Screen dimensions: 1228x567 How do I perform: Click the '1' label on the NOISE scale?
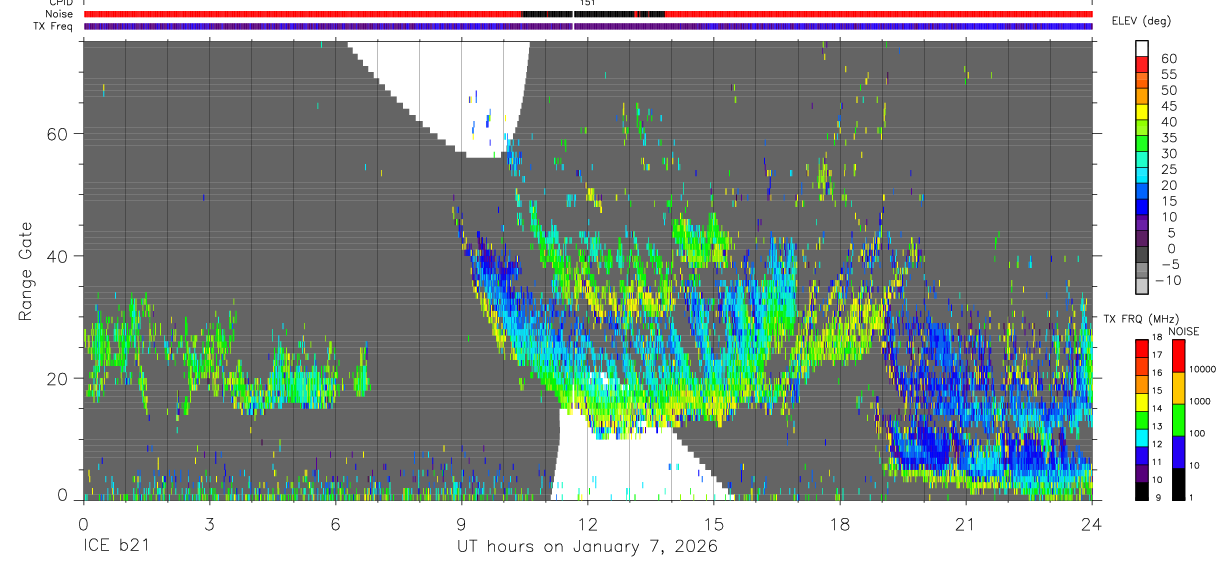(1191, 498)
